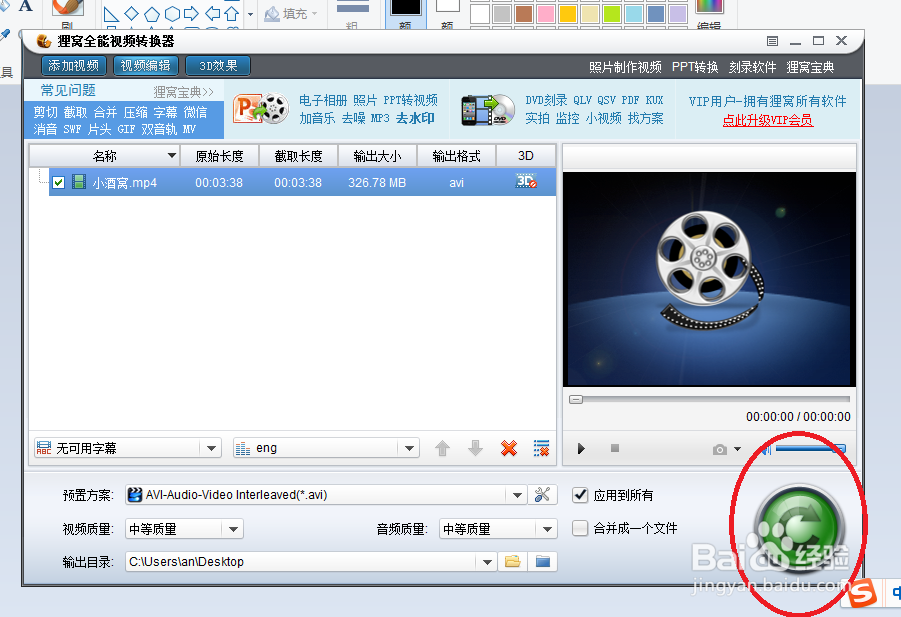Viewport: 901px width, 617px height.
Task: Click the 3D效果 button
Action: tap(218, 65)
